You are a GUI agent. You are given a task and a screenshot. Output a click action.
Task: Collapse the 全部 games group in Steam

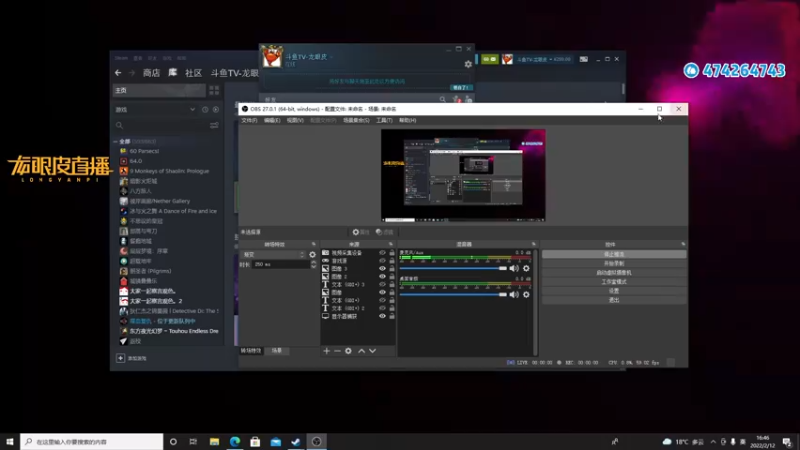(115, 141)
